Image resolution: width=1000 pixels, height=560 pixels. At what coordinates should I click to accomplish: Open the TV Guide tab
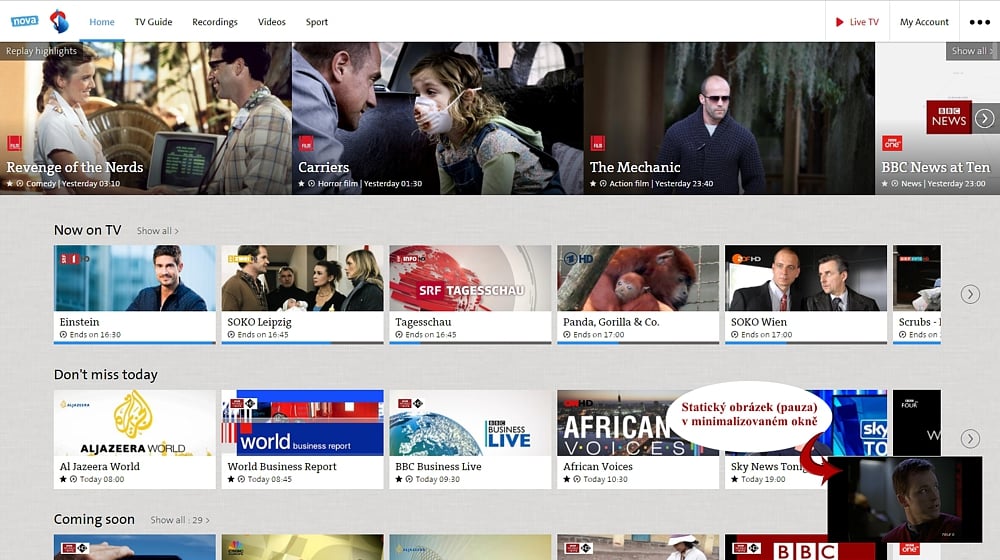(153, 22)
